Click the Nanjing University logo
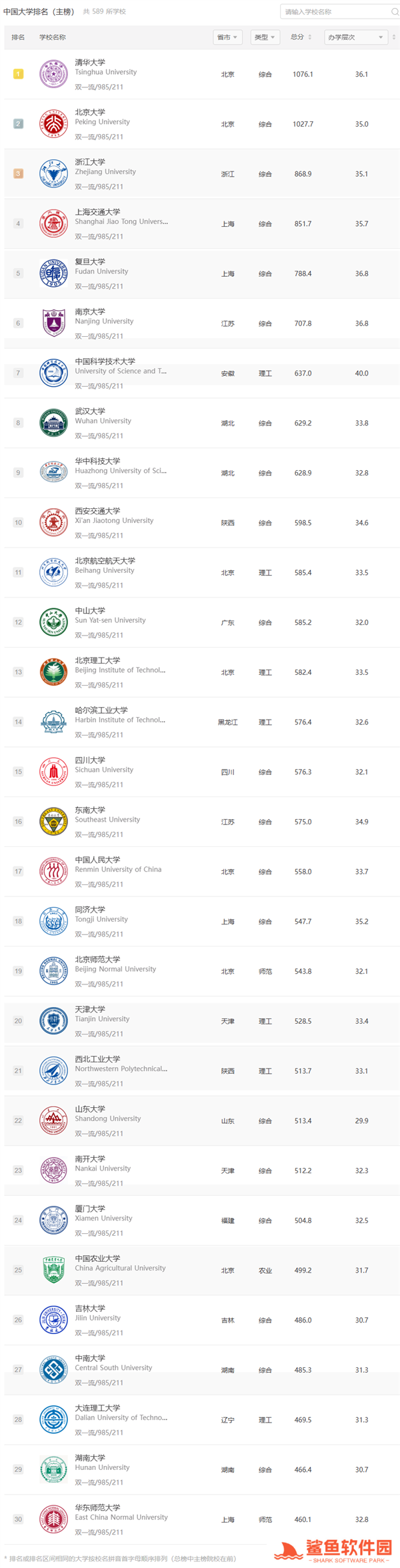The height and width of the screenshot is (1568, 400). pos(53,323)
